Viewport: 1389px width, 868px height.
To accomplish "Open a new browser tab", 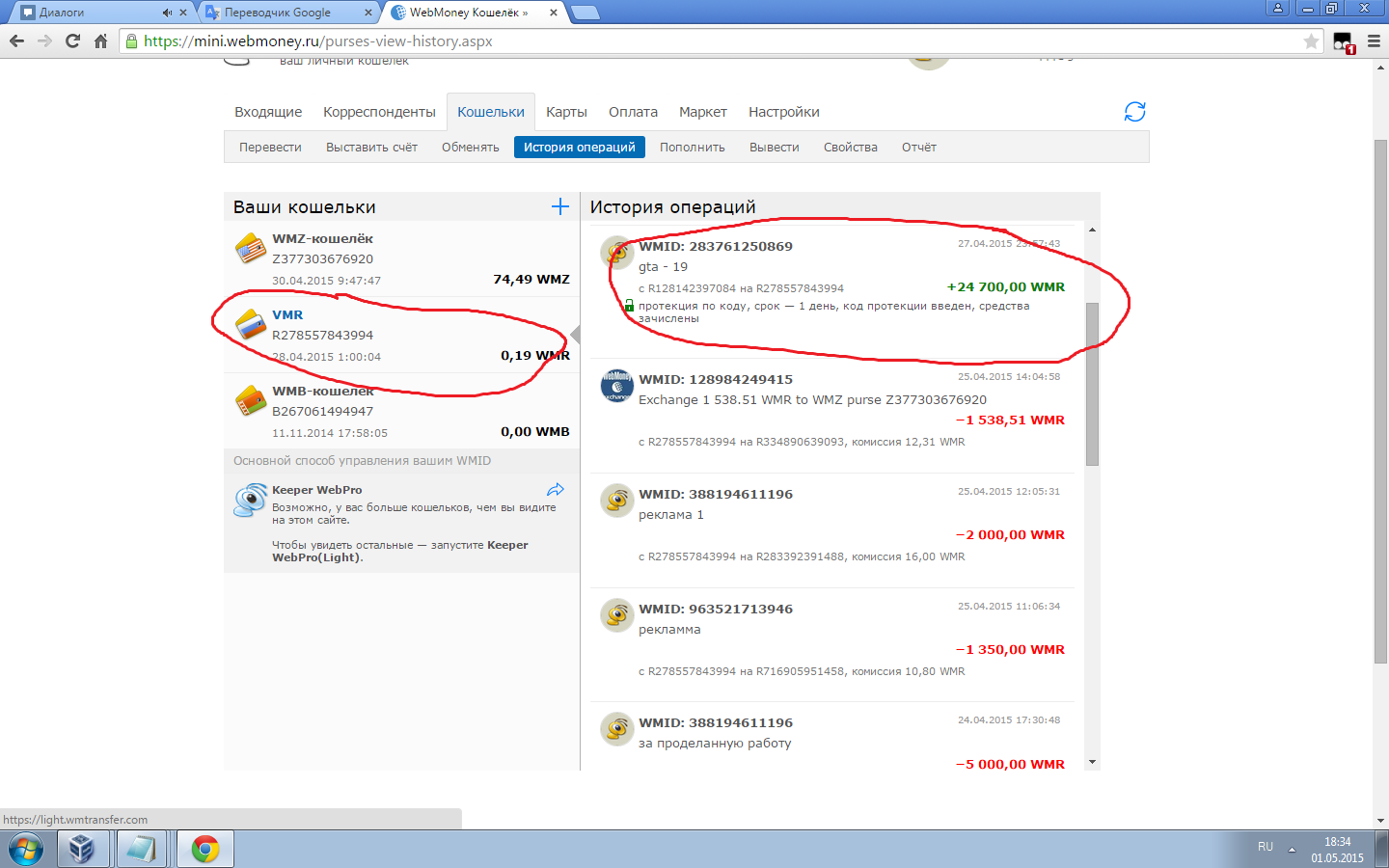I will (585, 13).
